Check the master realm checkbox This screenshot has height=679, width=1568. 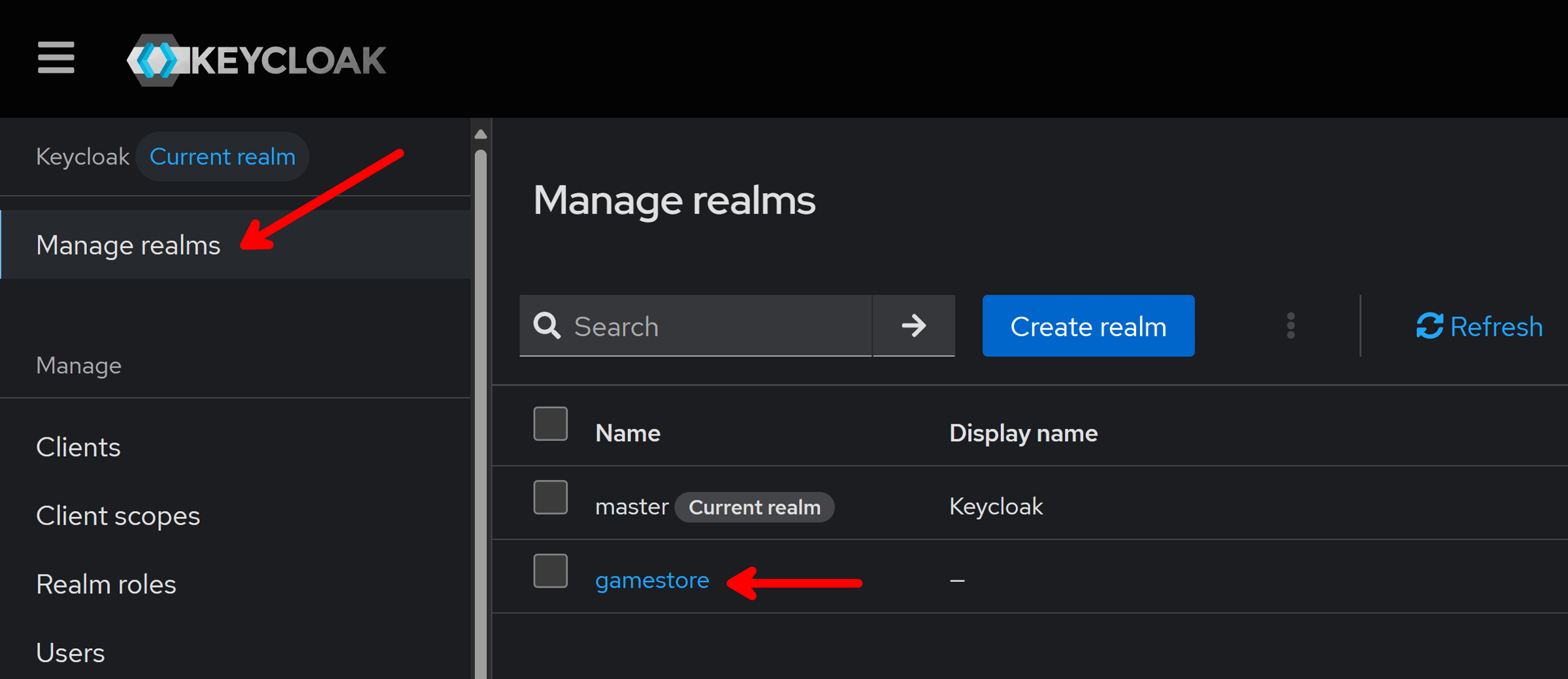point(550,497)
